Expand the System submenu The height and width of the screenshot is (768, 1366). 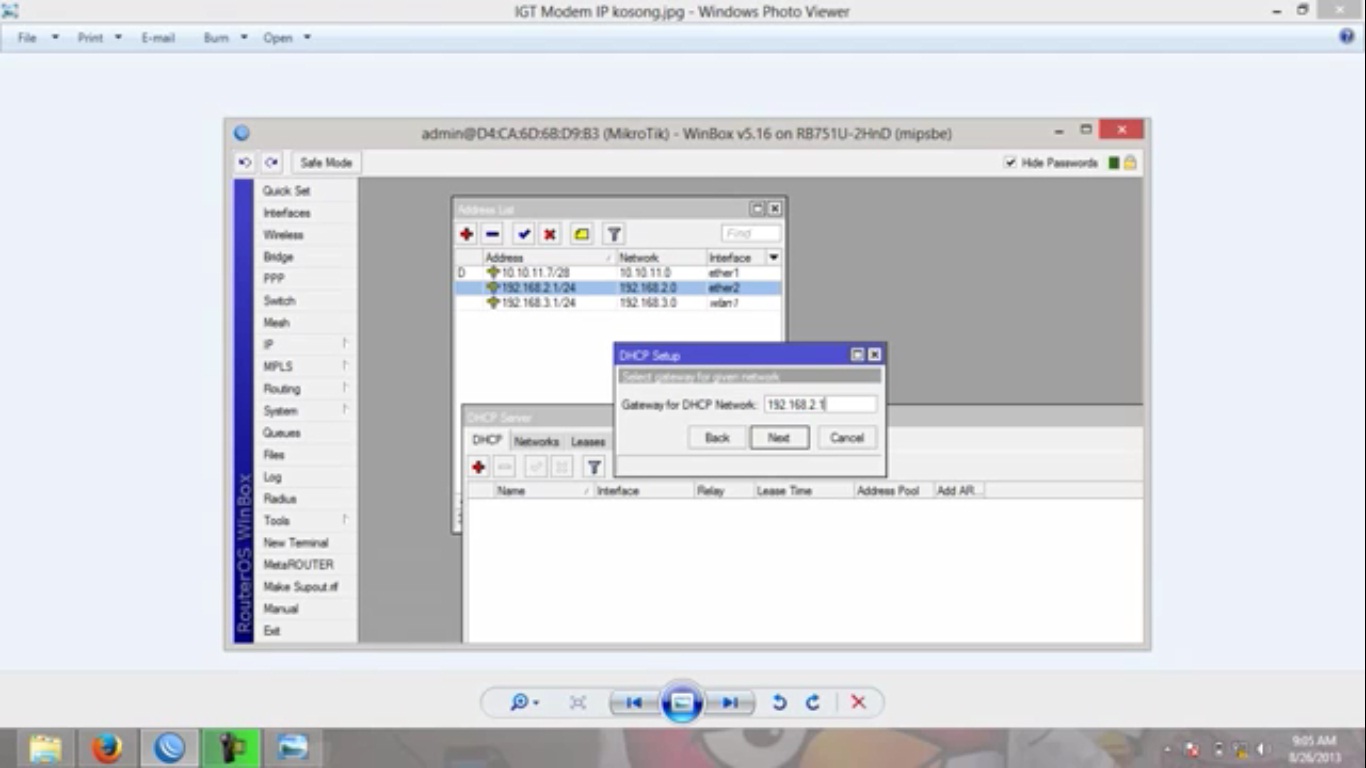(x=306, y=410)
